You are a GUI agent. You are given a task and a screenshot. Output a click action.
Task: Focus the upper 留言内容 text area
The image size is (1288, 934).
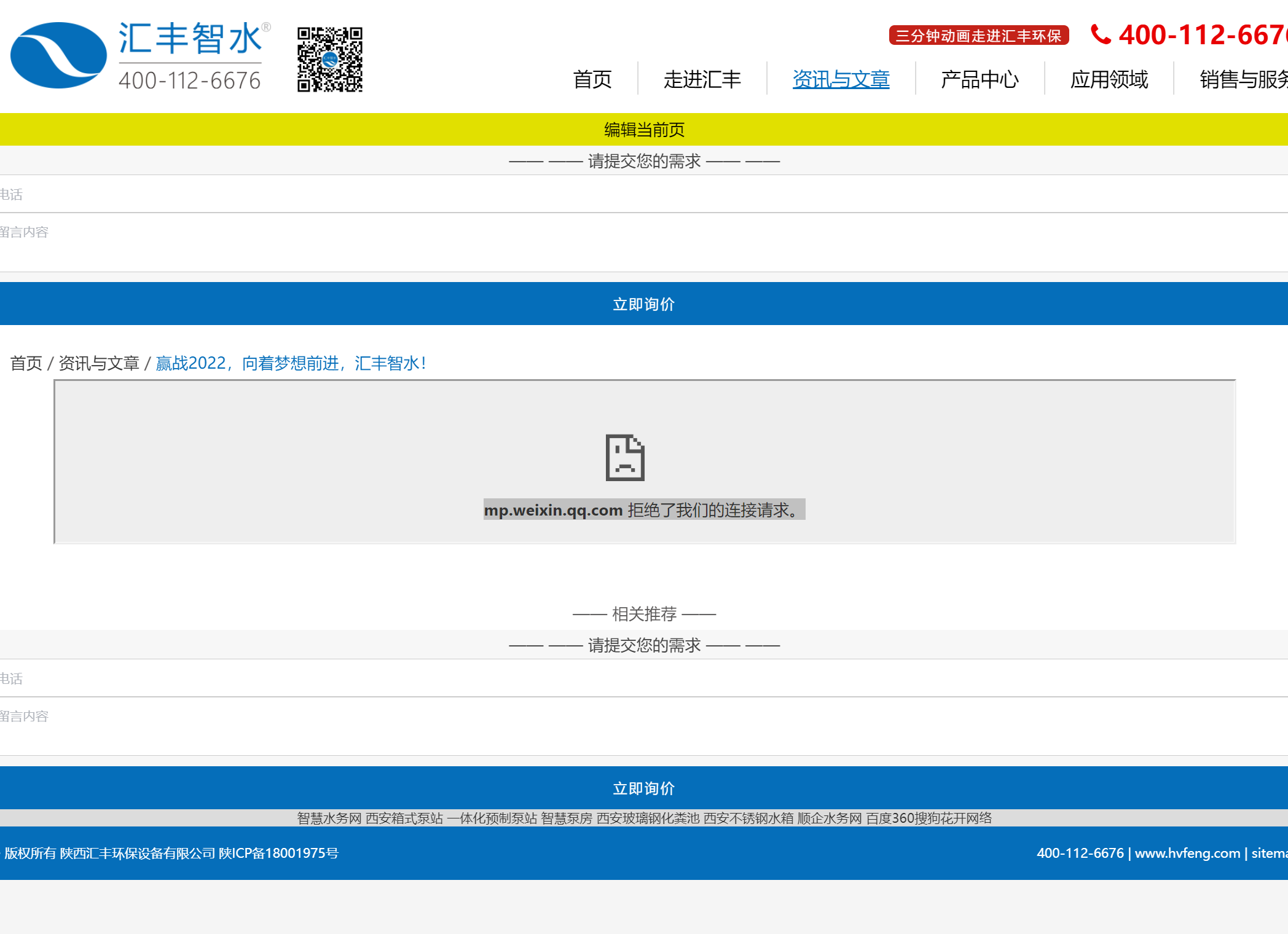pyautogui.click(x=644, y=243)
